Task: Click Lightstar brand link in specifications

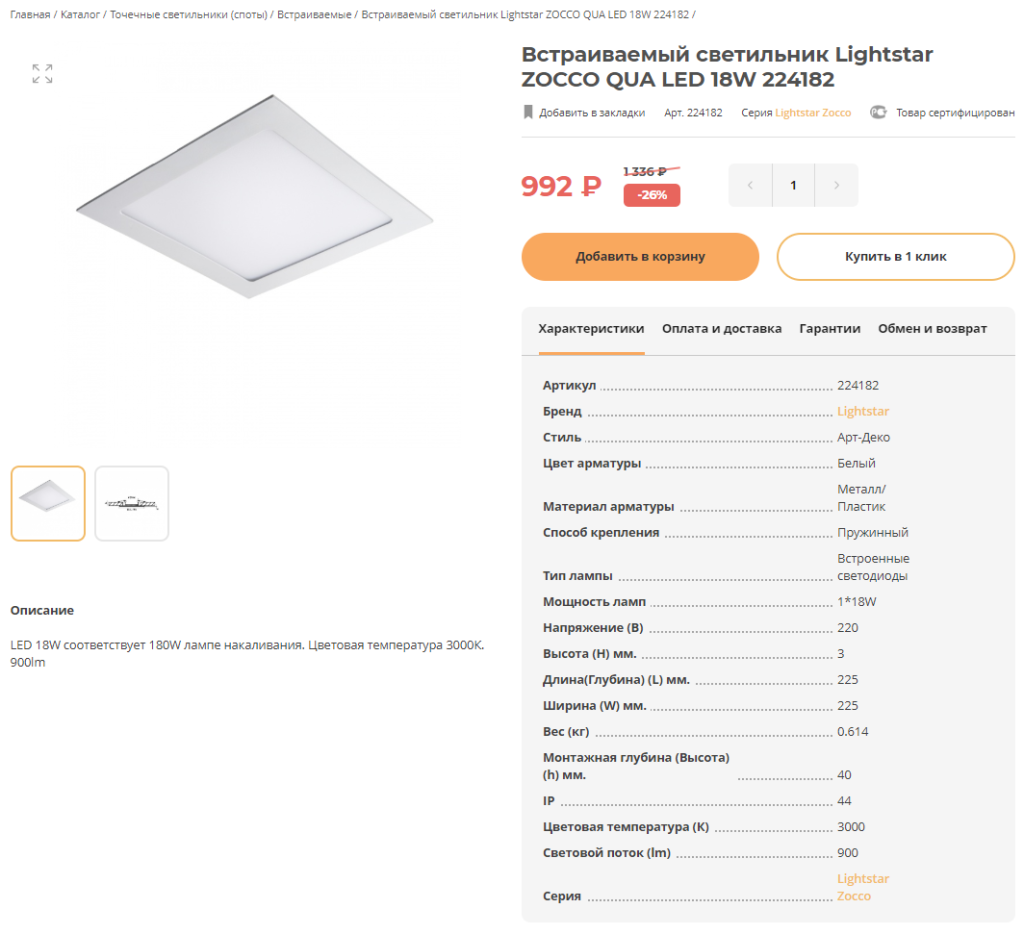Action: (x=863, y=411)
